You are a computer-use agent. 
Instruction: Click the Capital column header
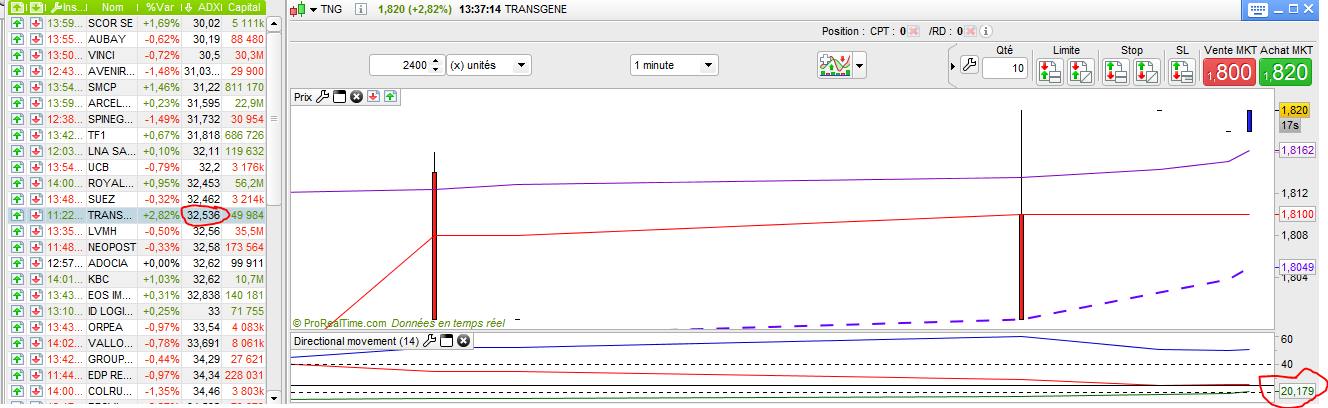pos(245,6)
